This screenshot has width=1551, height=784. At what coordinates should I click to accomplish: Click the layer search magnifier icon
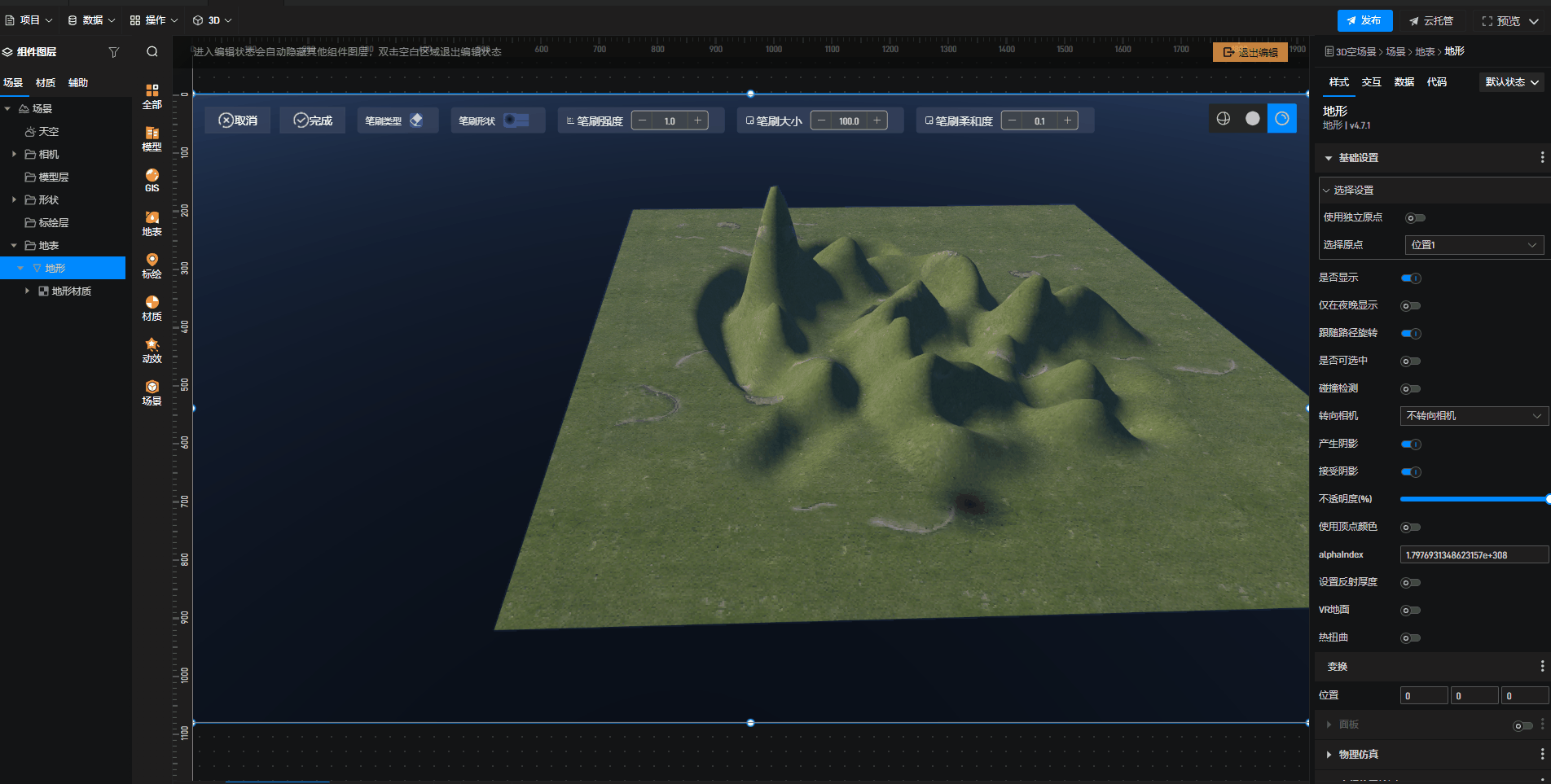[x=152, y=52]
